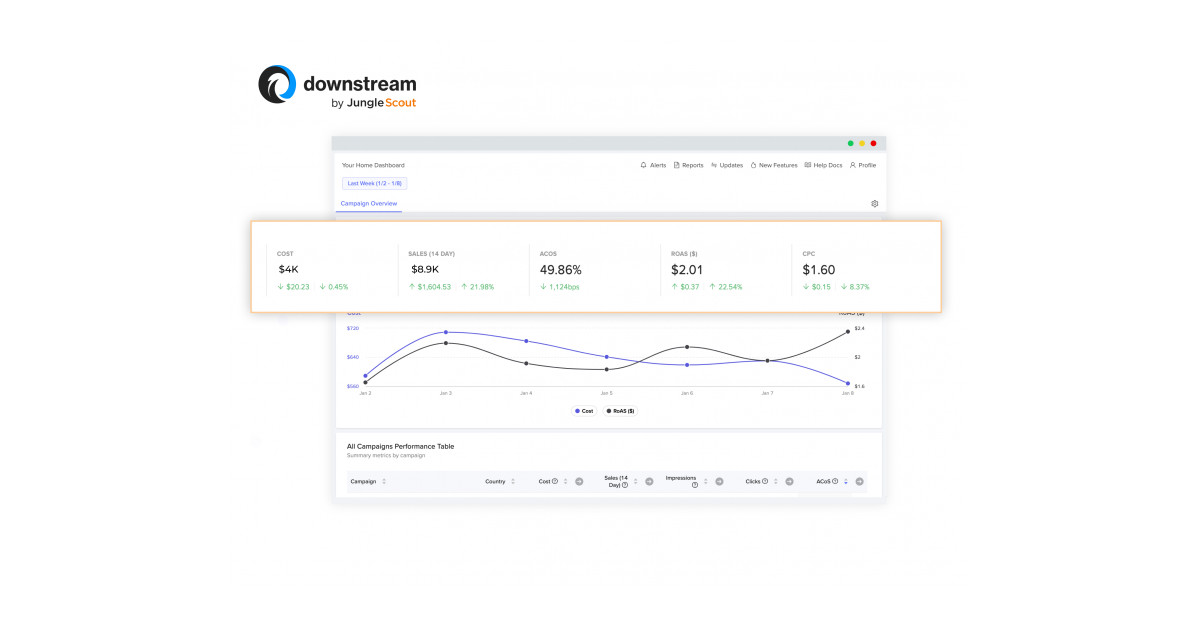Open the Alerts notification bell
Viewport: 1200px width, 628px height.
tap(643, 165)
